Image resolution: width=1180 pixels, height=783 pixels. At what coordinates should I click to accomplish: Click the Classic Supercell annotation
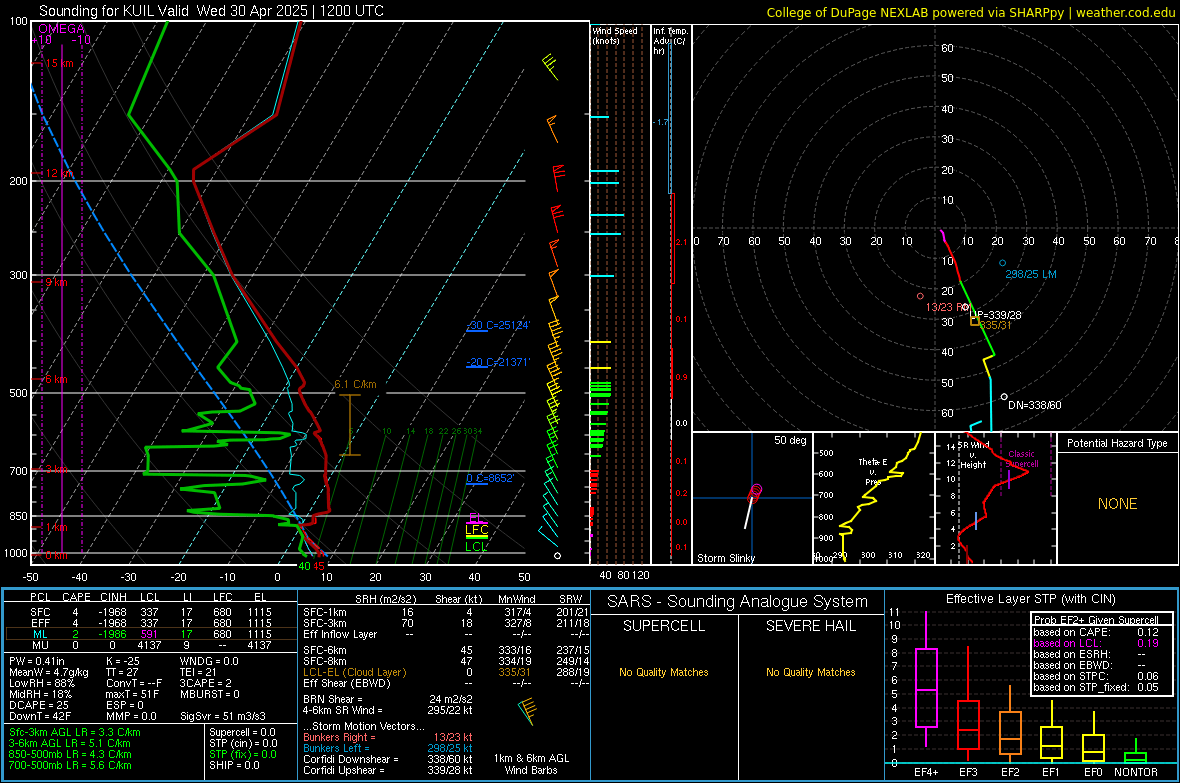[1022, 459]
